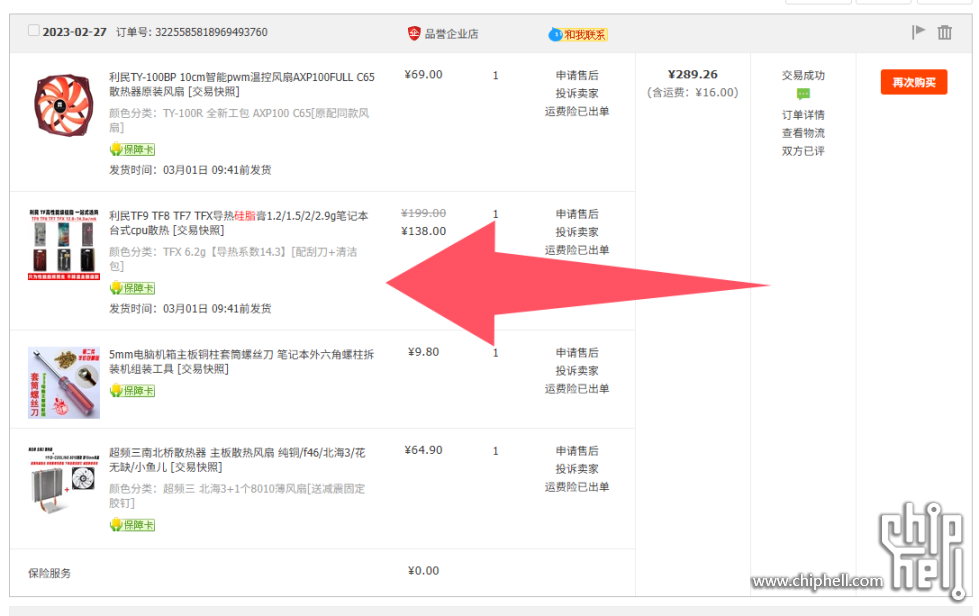Screen dimensions: 979x616
Task: Click the ¥9.80 screwdriver price
Action: [x=423, y=352]
